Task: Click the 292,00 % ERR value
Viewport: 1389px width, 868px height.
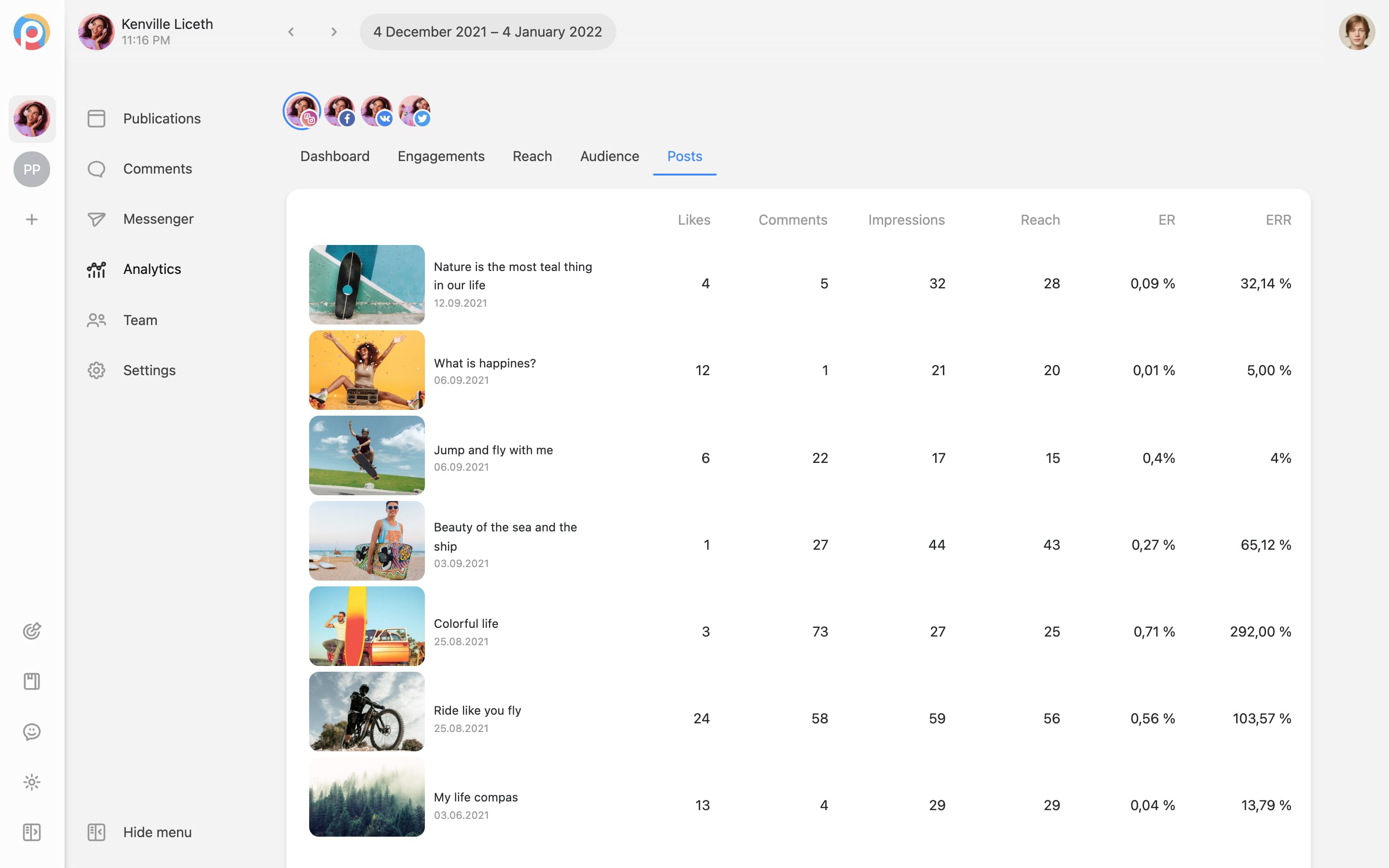Action: coord(1260,632)
